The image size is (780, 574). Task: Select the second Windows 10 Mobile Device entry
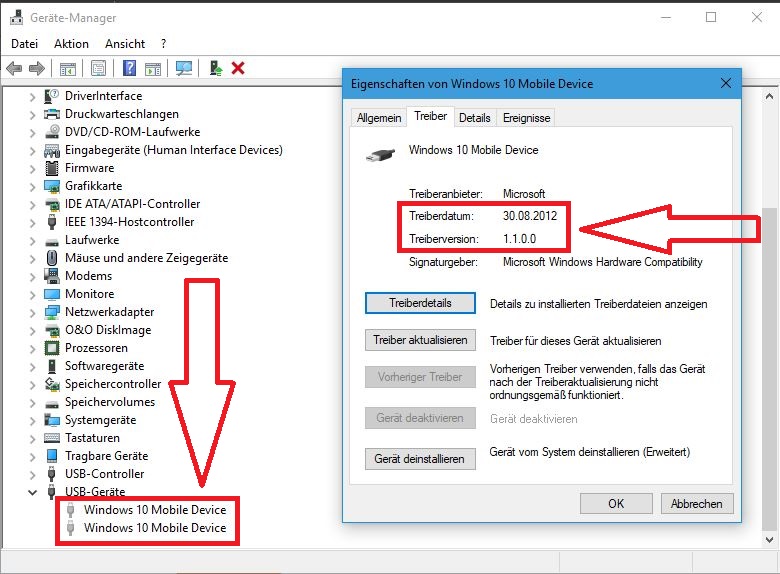155,528
